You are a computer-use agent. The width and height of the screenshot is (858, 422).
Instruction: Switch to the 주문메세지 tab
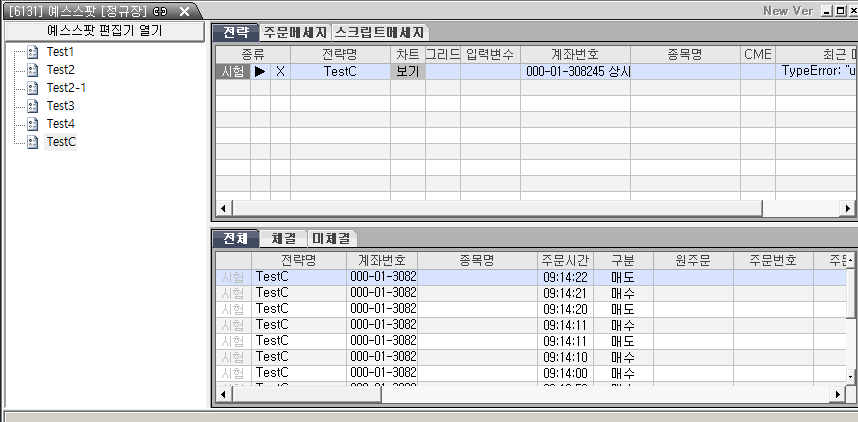tap(295, 32)
